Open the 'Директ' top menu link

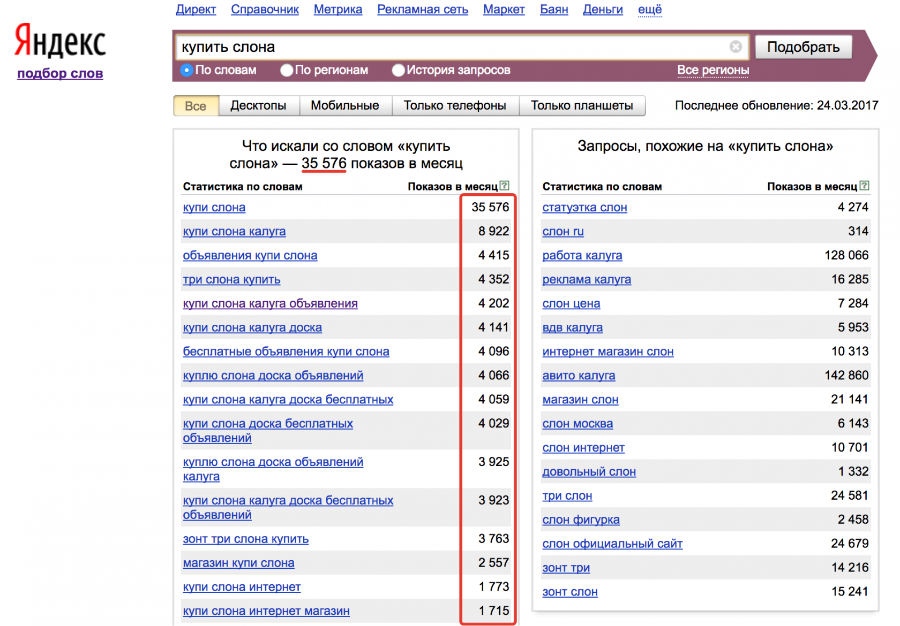click(x=196, y=10)
